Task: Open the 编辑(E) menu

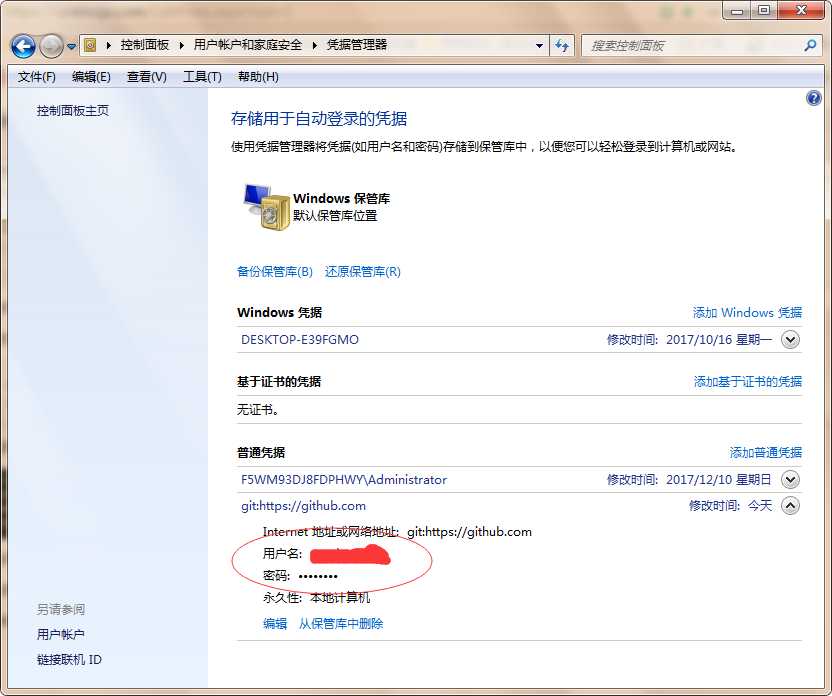Action: (x=91, y=77)
